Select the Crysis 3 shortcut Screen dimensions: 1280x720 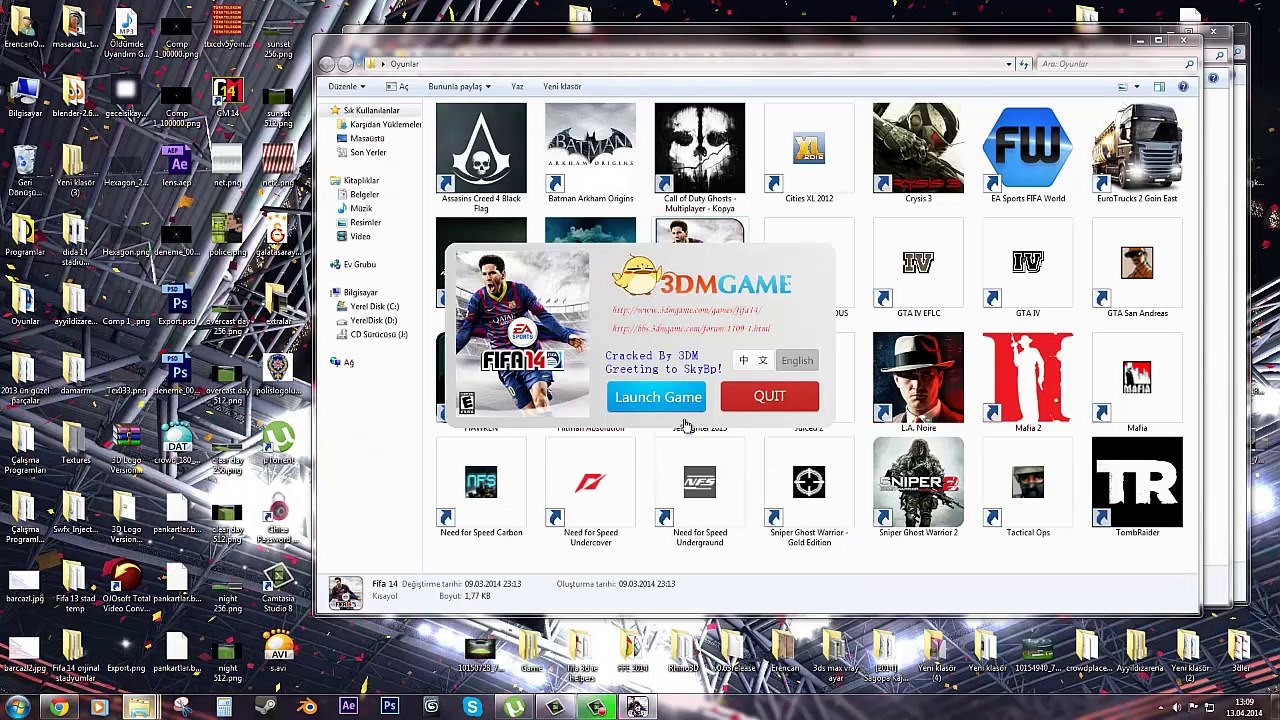click(918, 153)
